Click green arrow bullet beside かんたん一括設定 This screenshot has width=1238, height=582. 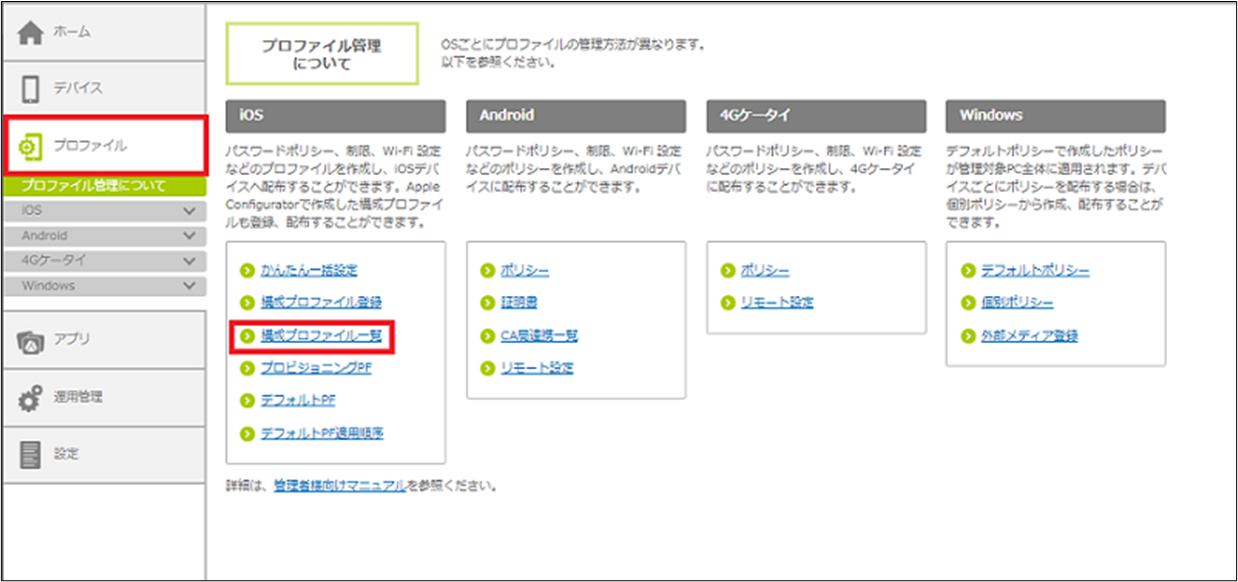pos(247,271)
